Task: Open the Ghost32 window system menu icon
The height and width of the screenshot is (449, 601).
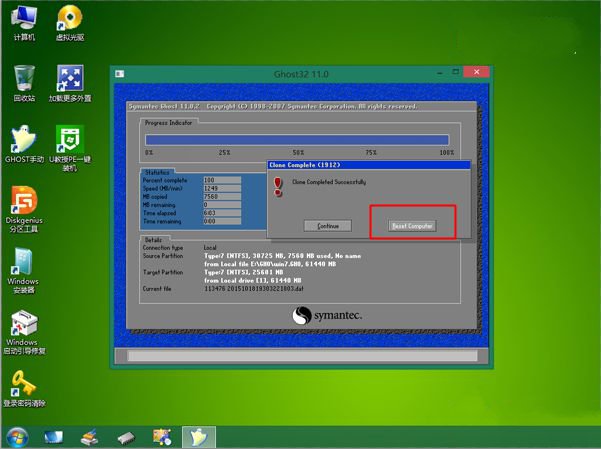Action: point(120,74)
